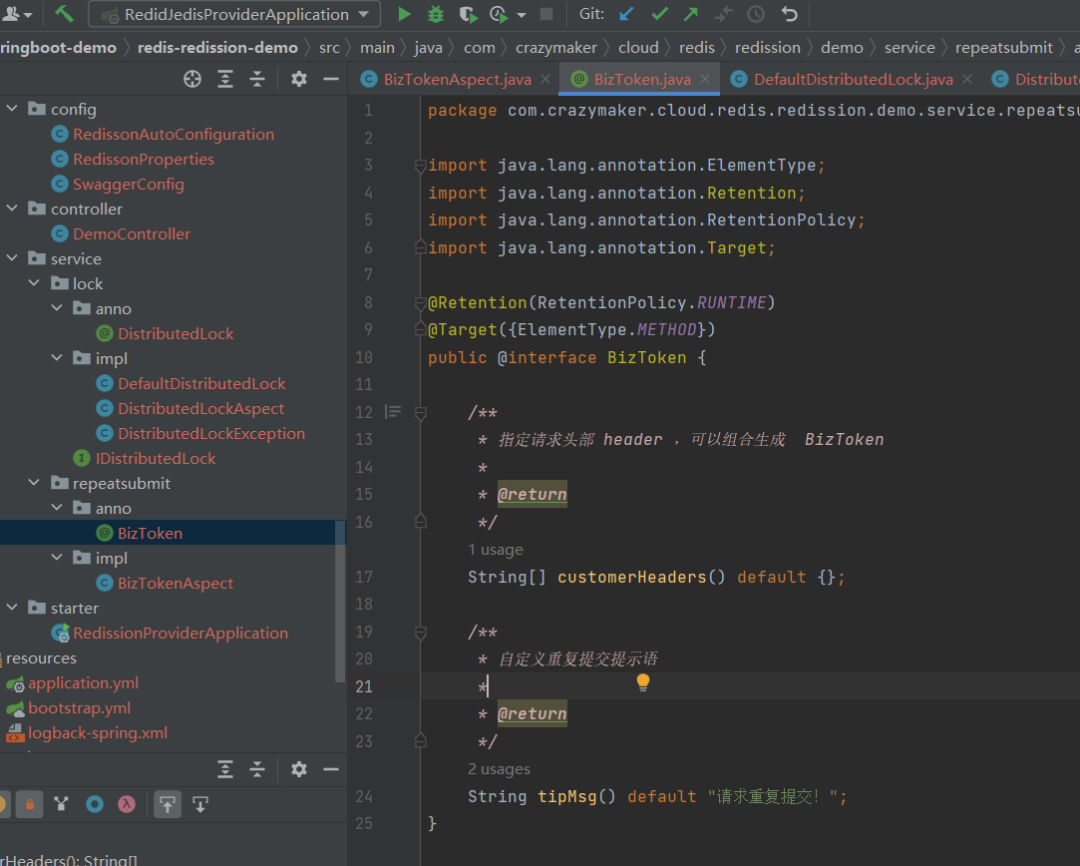
Task: Click the yellow lightbulb intention icon
Action: tap(643, 682)
